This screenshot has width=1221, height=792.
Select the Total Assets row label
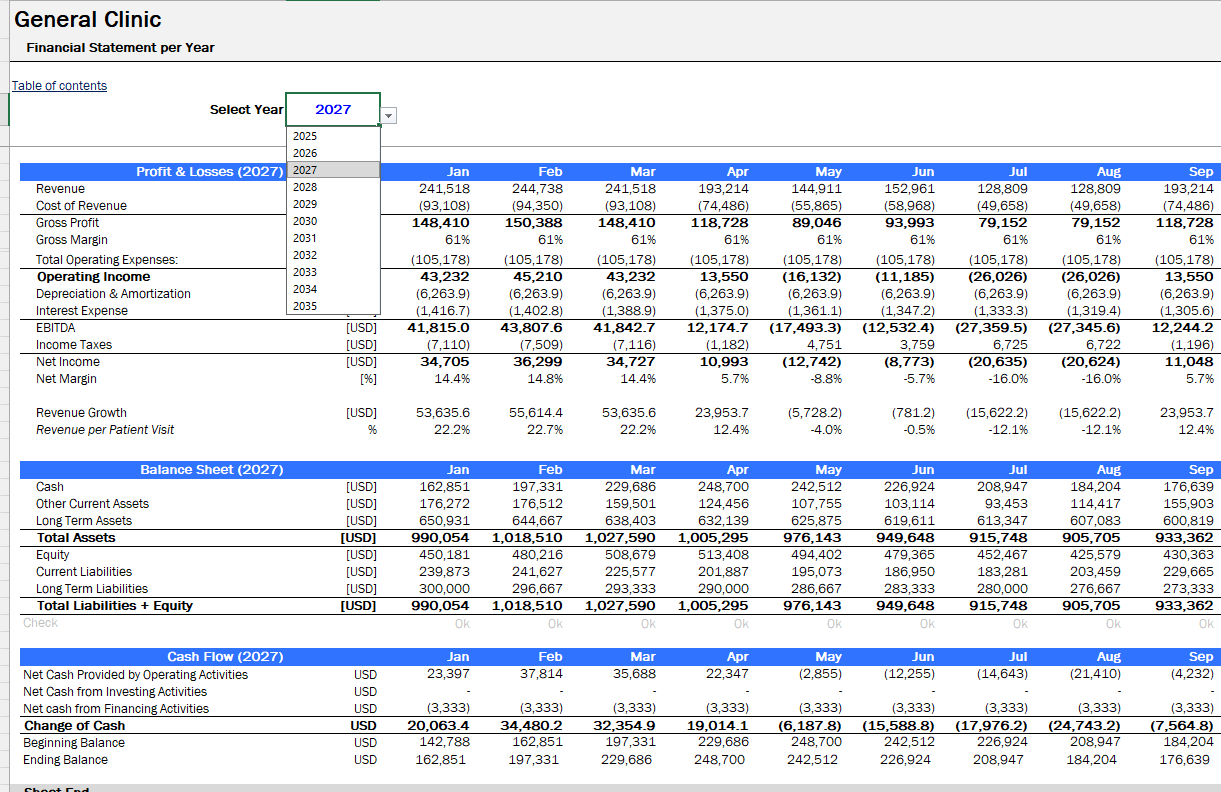pyautogui.click(x=76, y=538)
